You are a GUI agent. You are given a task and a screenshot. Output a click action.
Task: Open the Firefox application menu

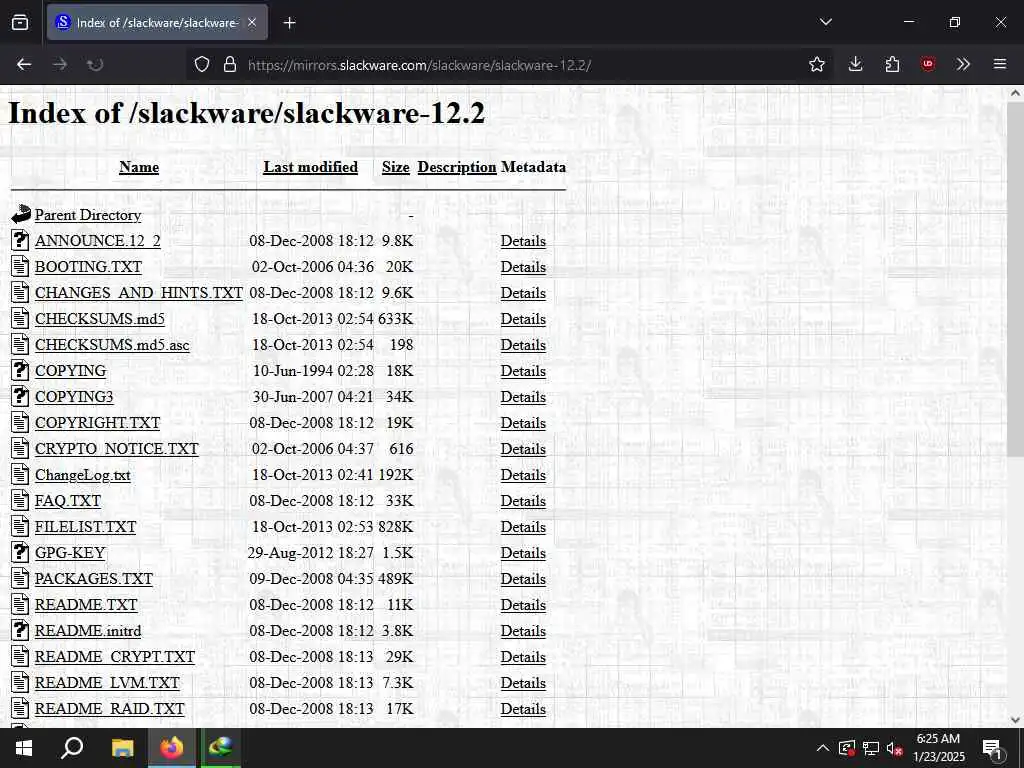coord(1000,64)
